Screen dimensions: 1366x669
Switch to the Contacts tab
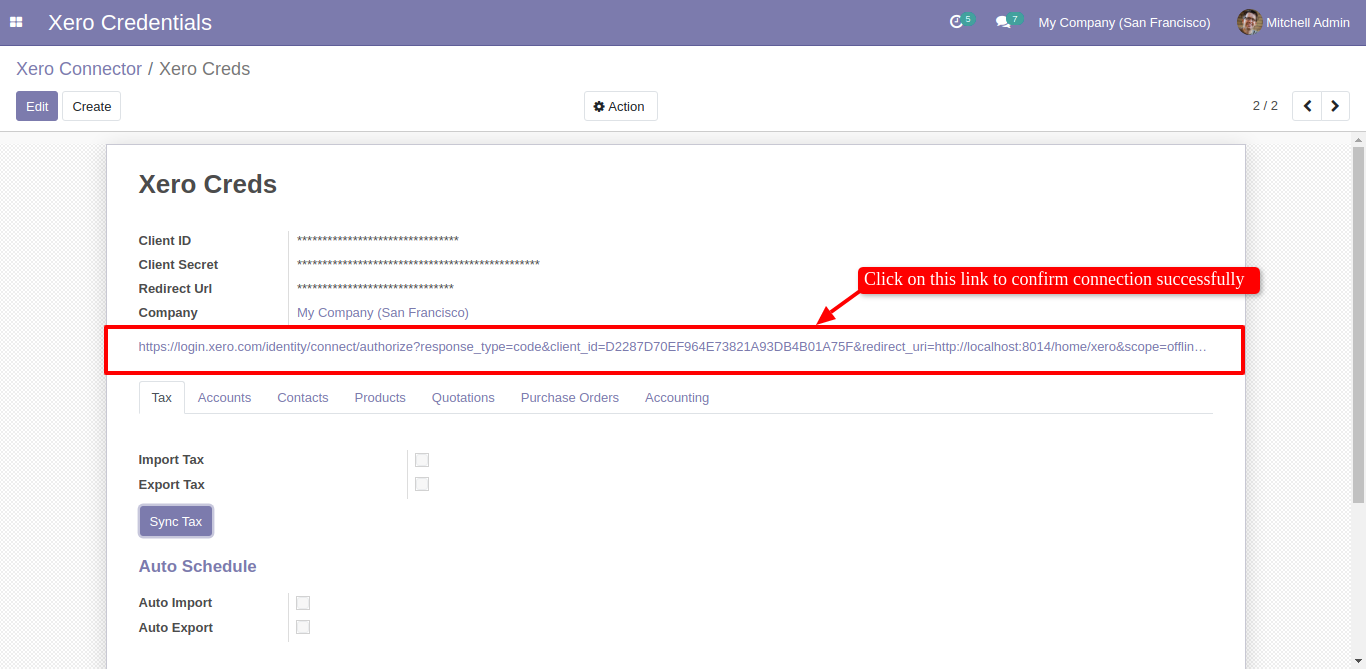click(x=303, y=397)
